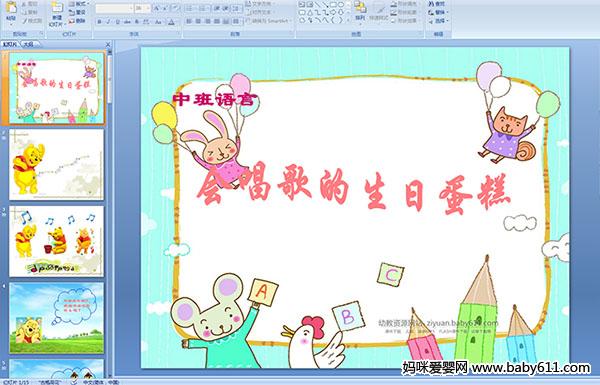Toggle Italic formatting
Image resolution: width=600 pixels, height=385 pixels.
coord(108,22)
